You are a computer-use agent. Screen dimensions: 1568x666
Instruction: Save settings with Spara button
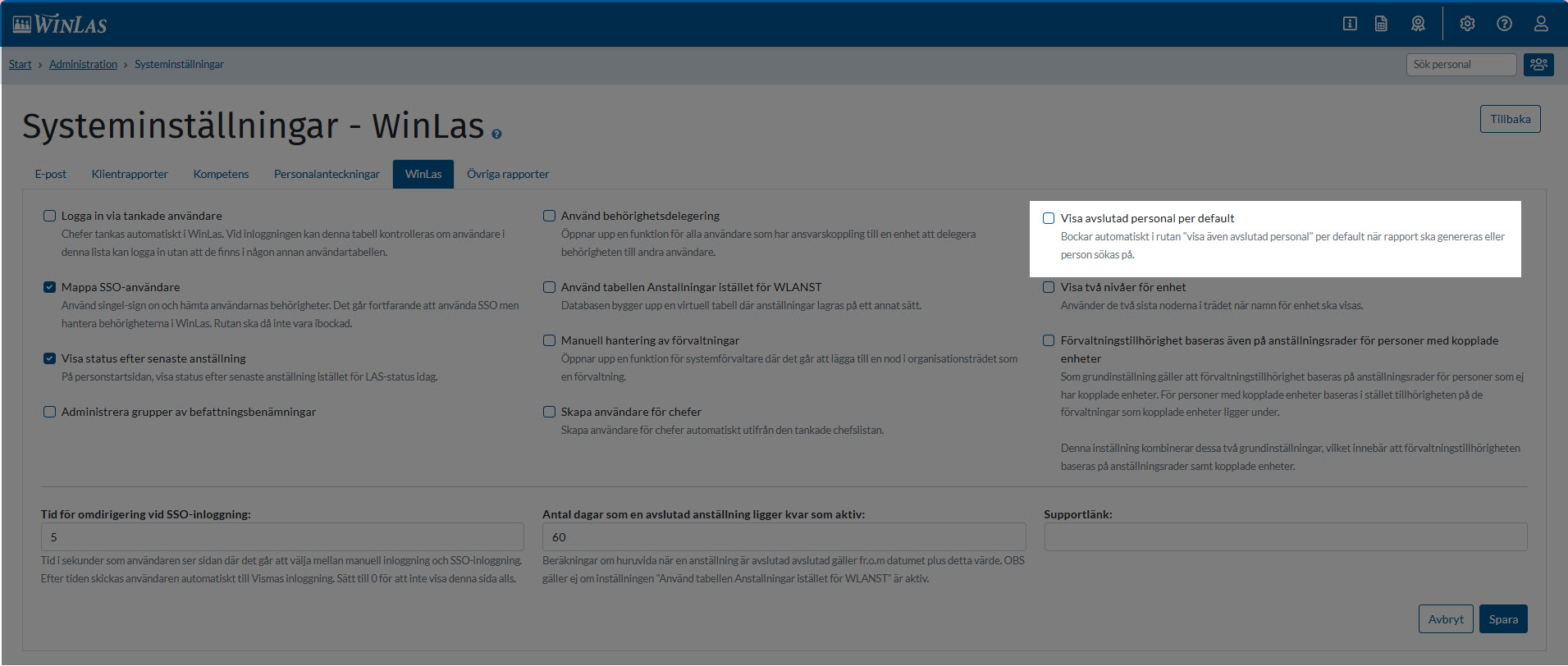pyautogui.click(x=1503, y=619)
